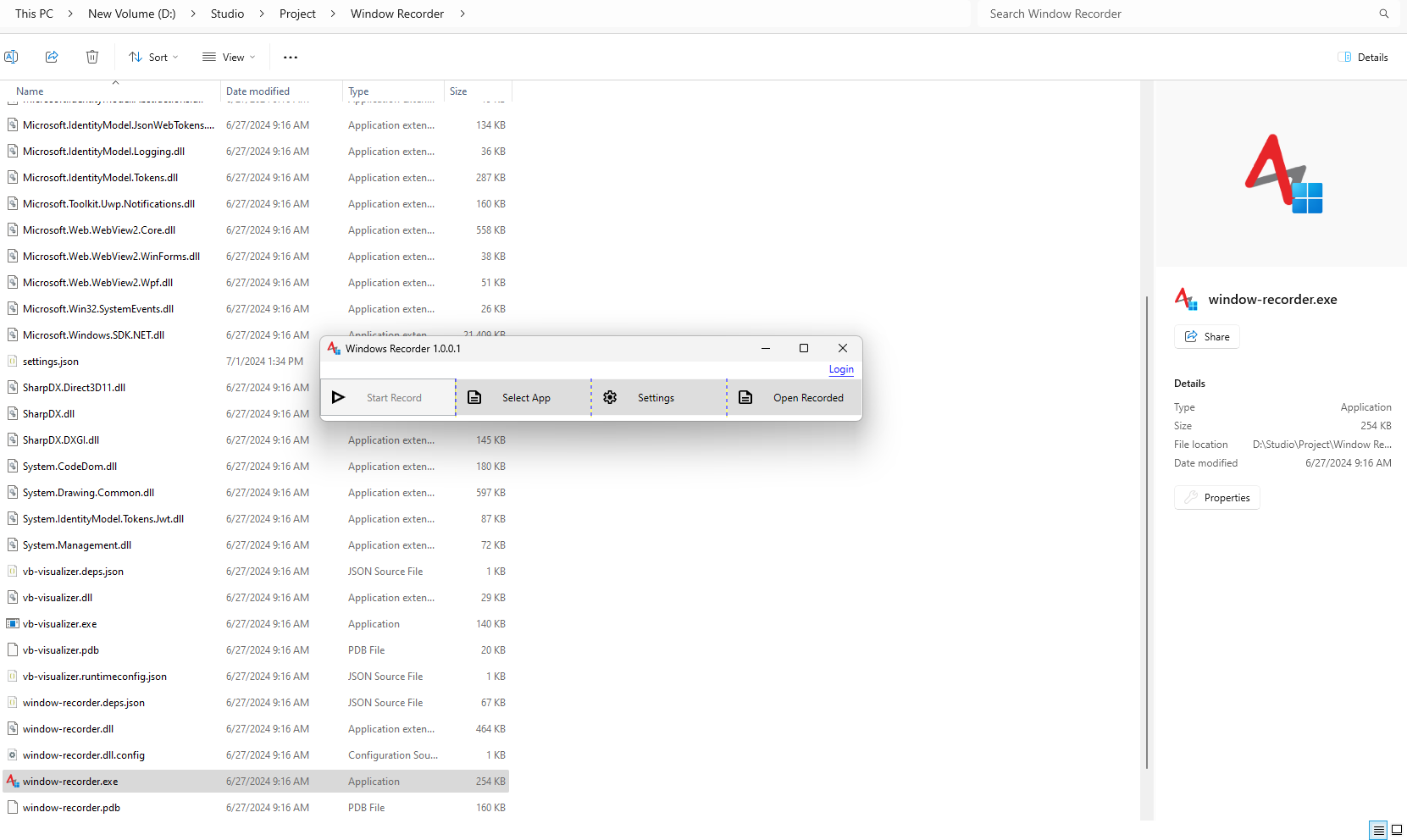Click the Share icon in Explorer toolbar
This screenshot has width=1407, height=840.
pos(52,57)
